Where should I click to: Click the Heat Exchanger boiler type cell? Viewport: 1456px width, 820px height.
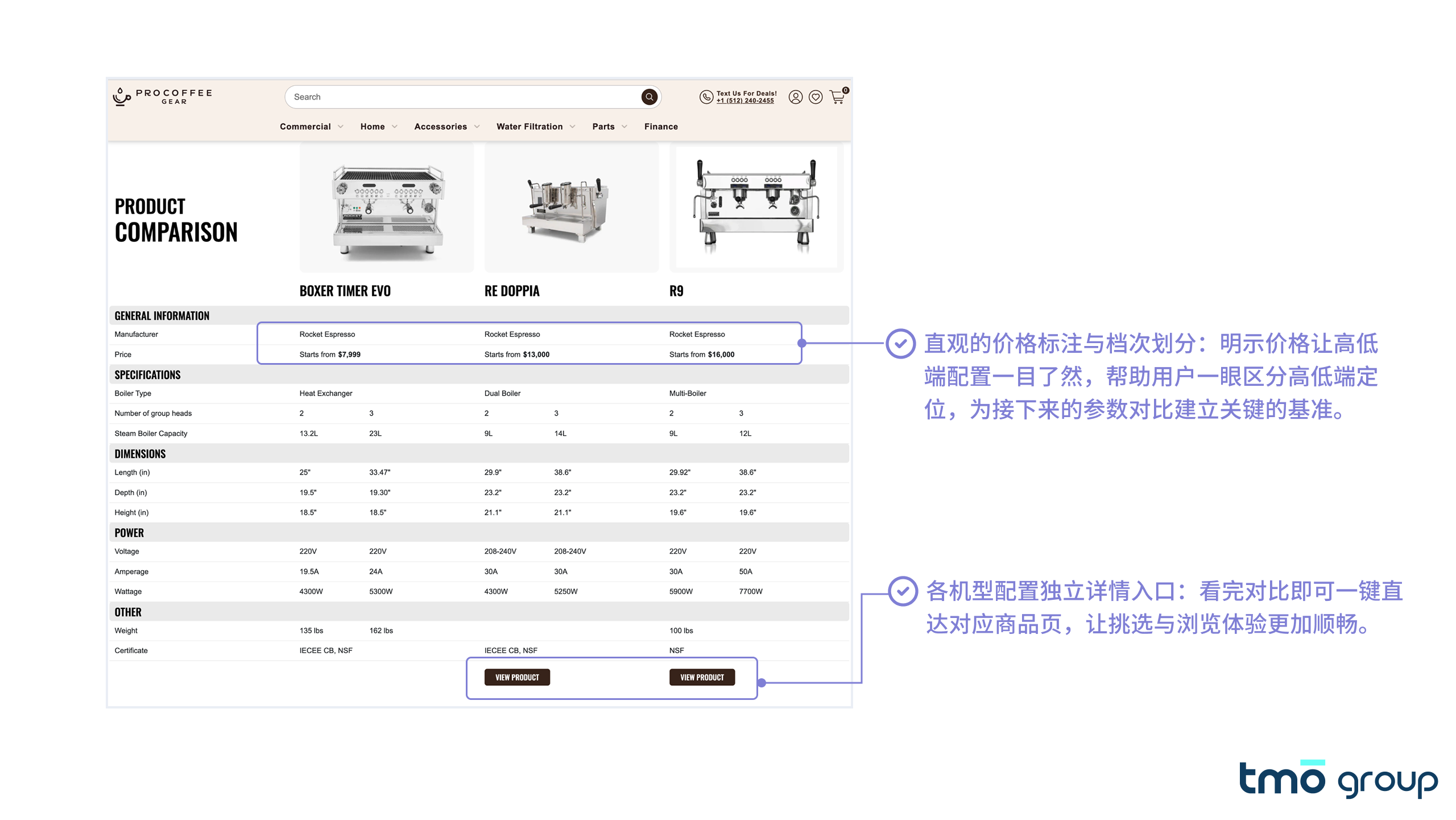(326, 393)
